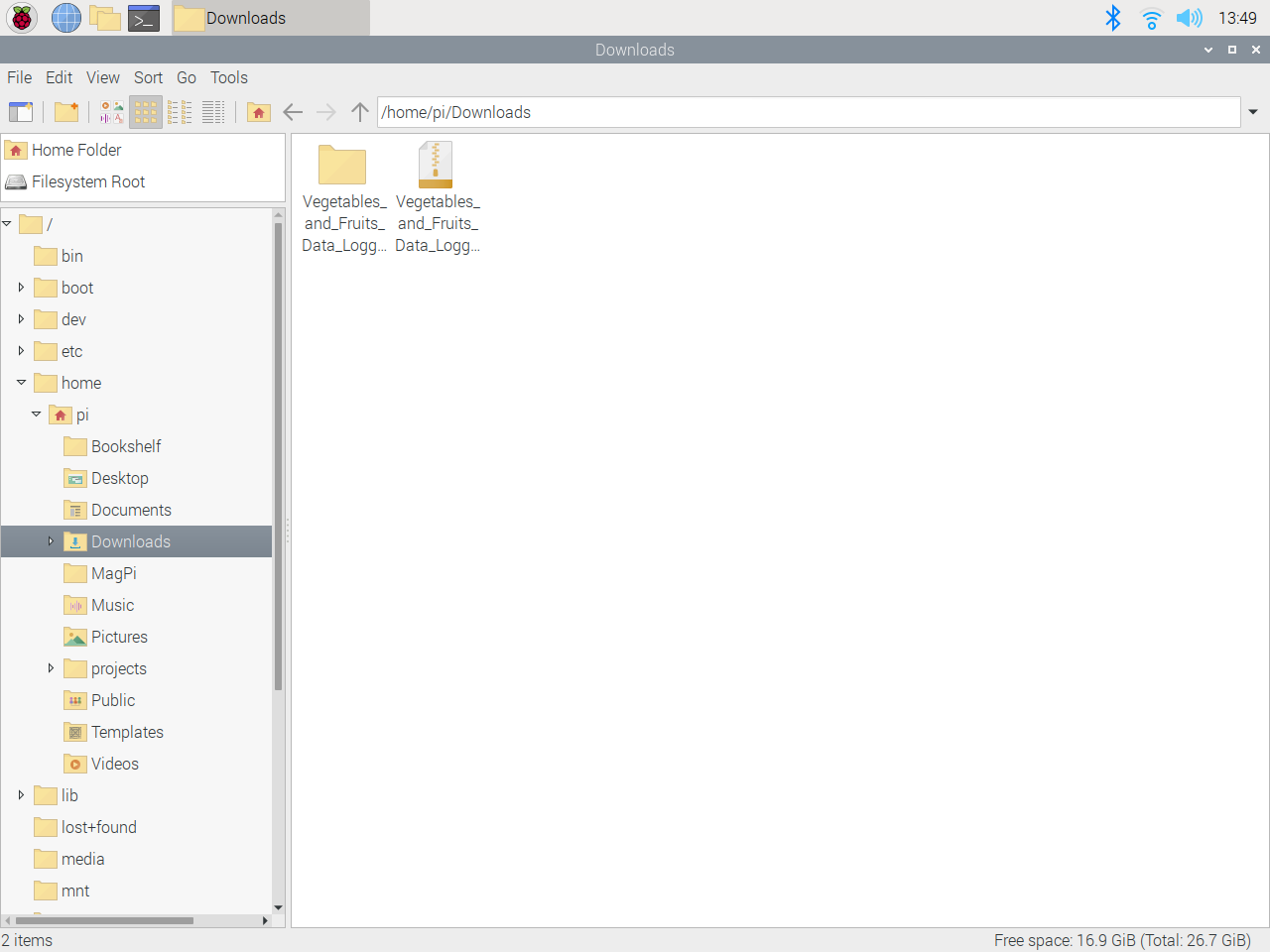Expand the lib folder tree node
The width and height of the screenshot is (1270, 952).
[x=21, y=795]
